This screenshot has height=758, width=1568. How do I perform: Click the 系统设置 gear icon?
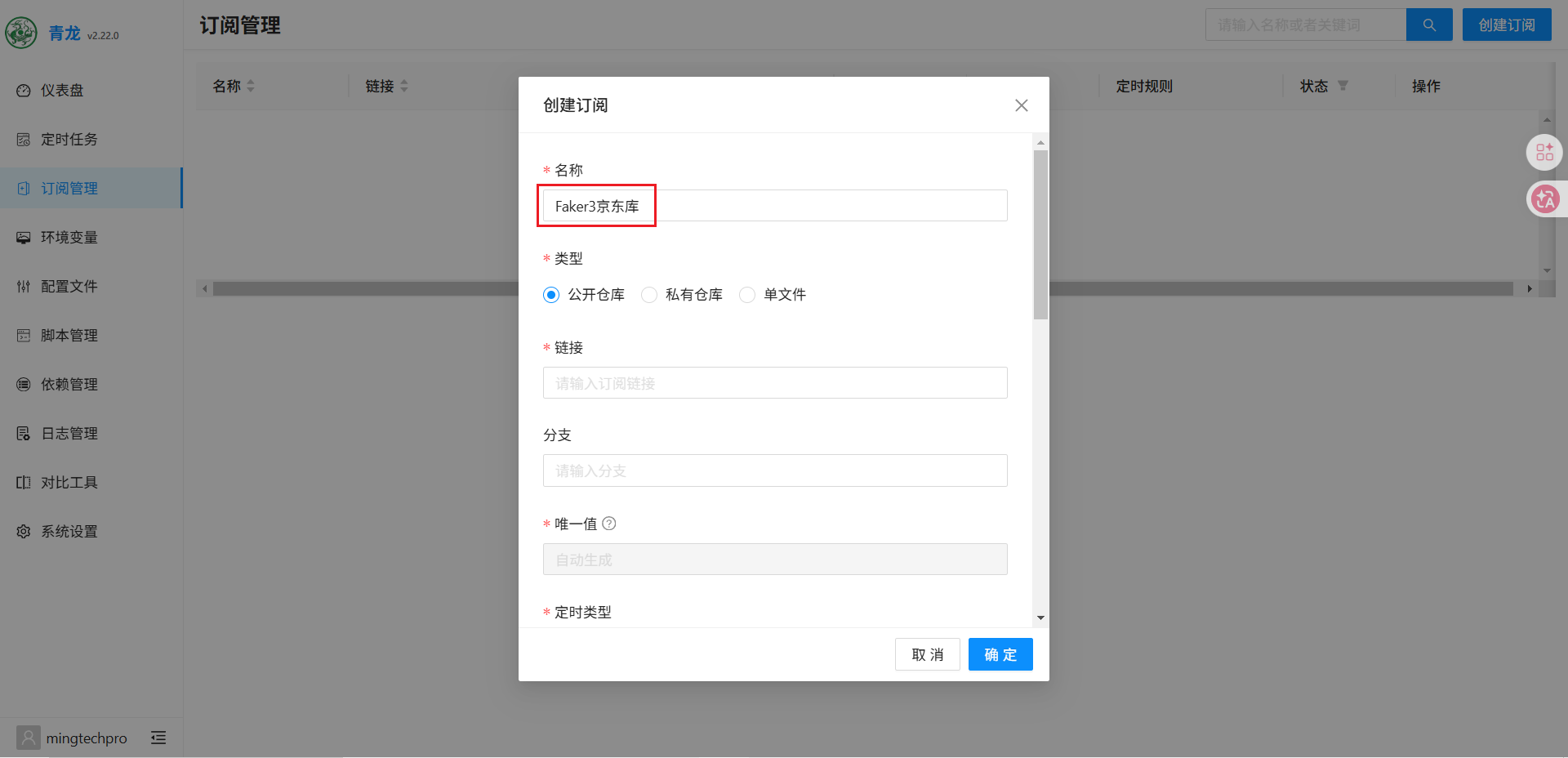tap(24, 531)
